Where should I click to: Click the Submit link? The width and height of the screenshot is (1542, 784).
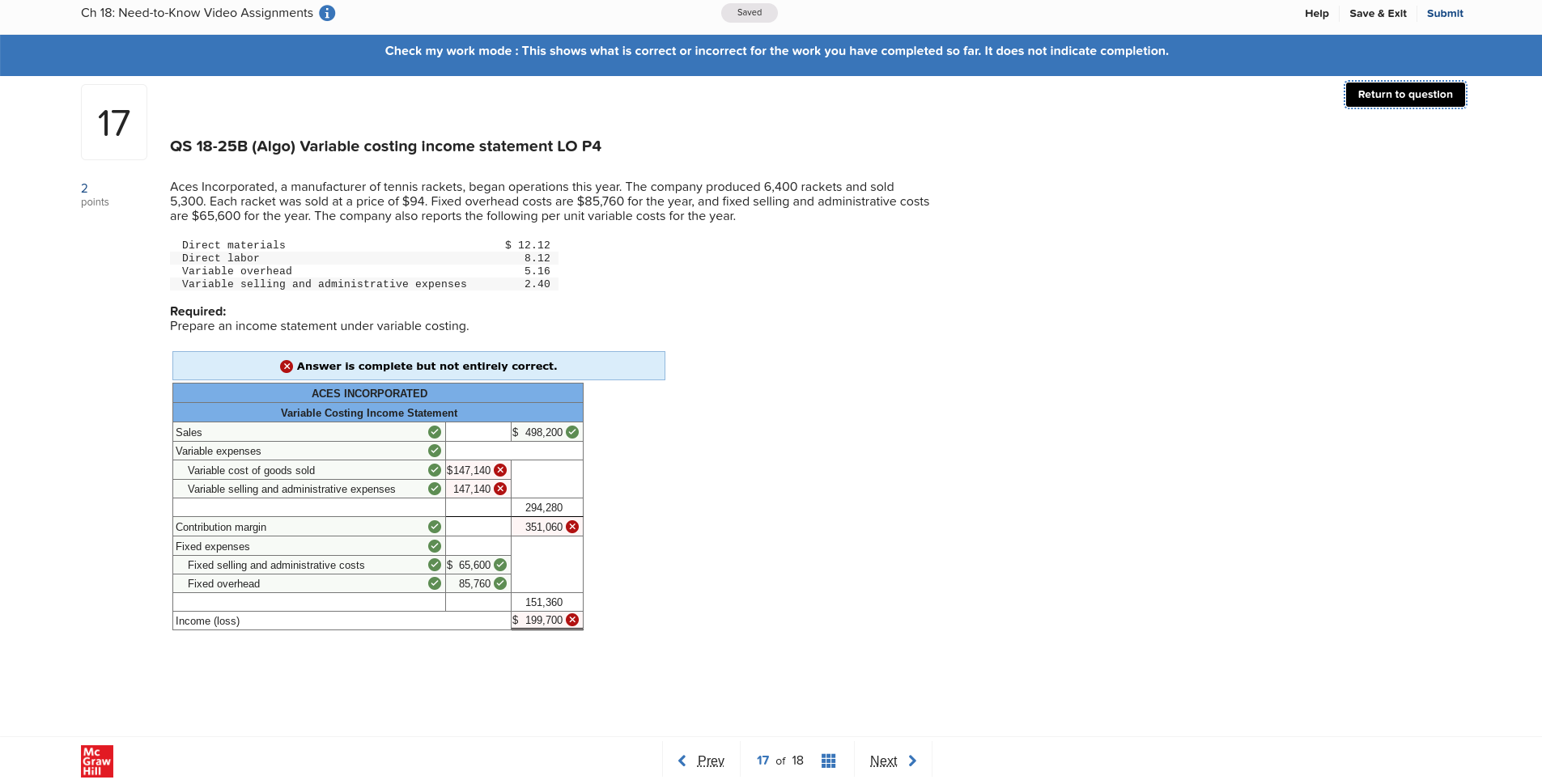click(x=1445, y=13)
